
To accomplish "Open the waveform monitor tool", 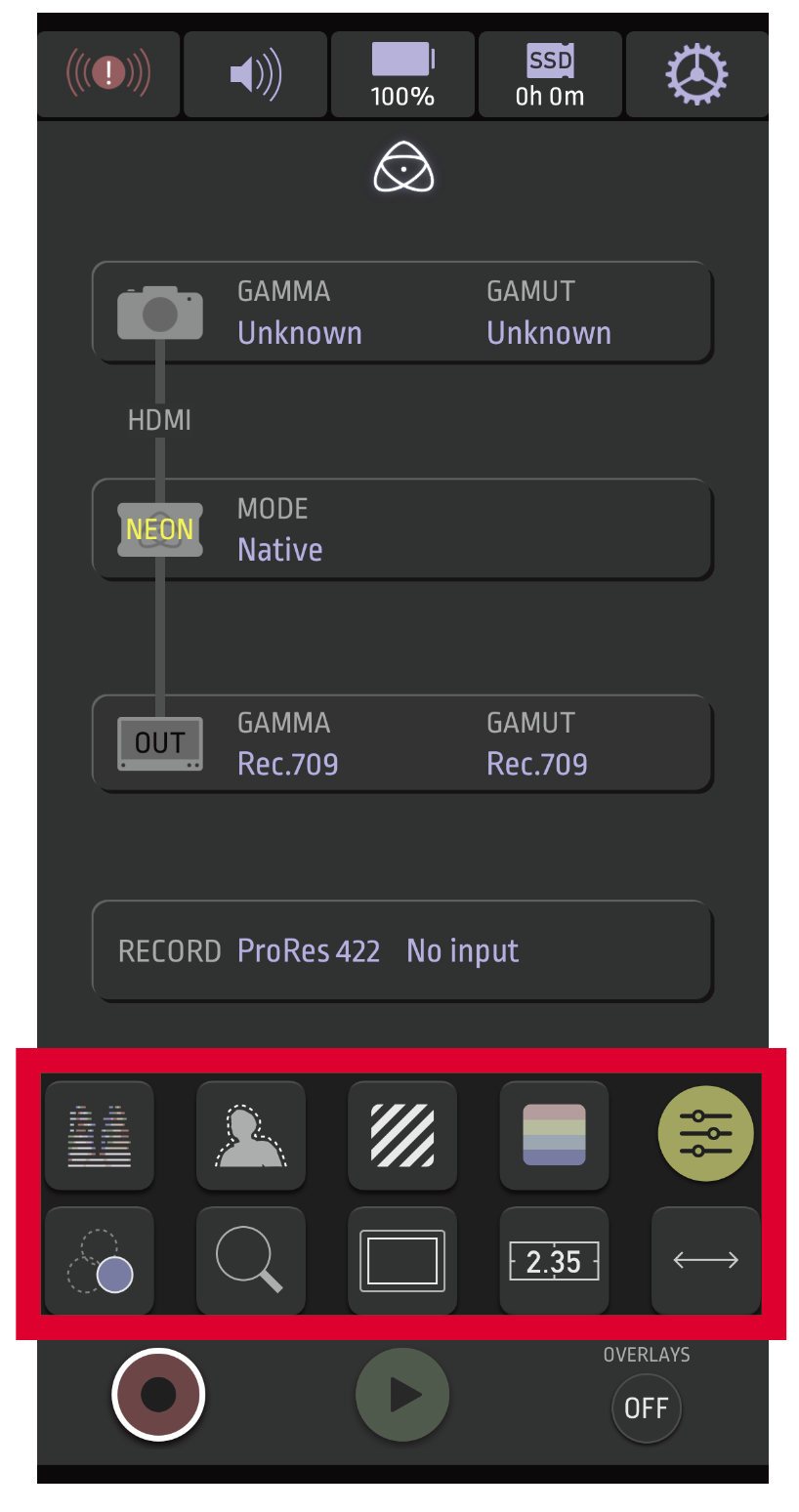I will coord(100,1135).
